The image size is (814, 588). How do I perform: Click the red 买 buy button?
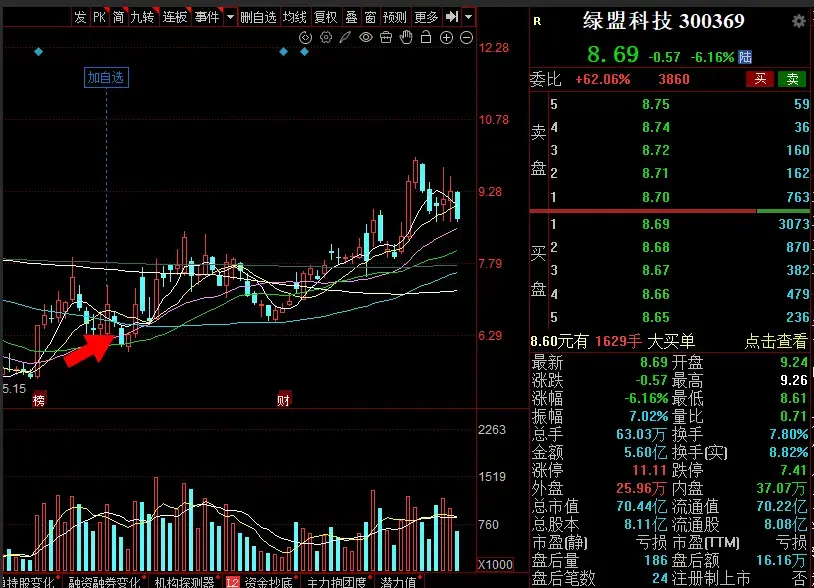coord(760,79)
